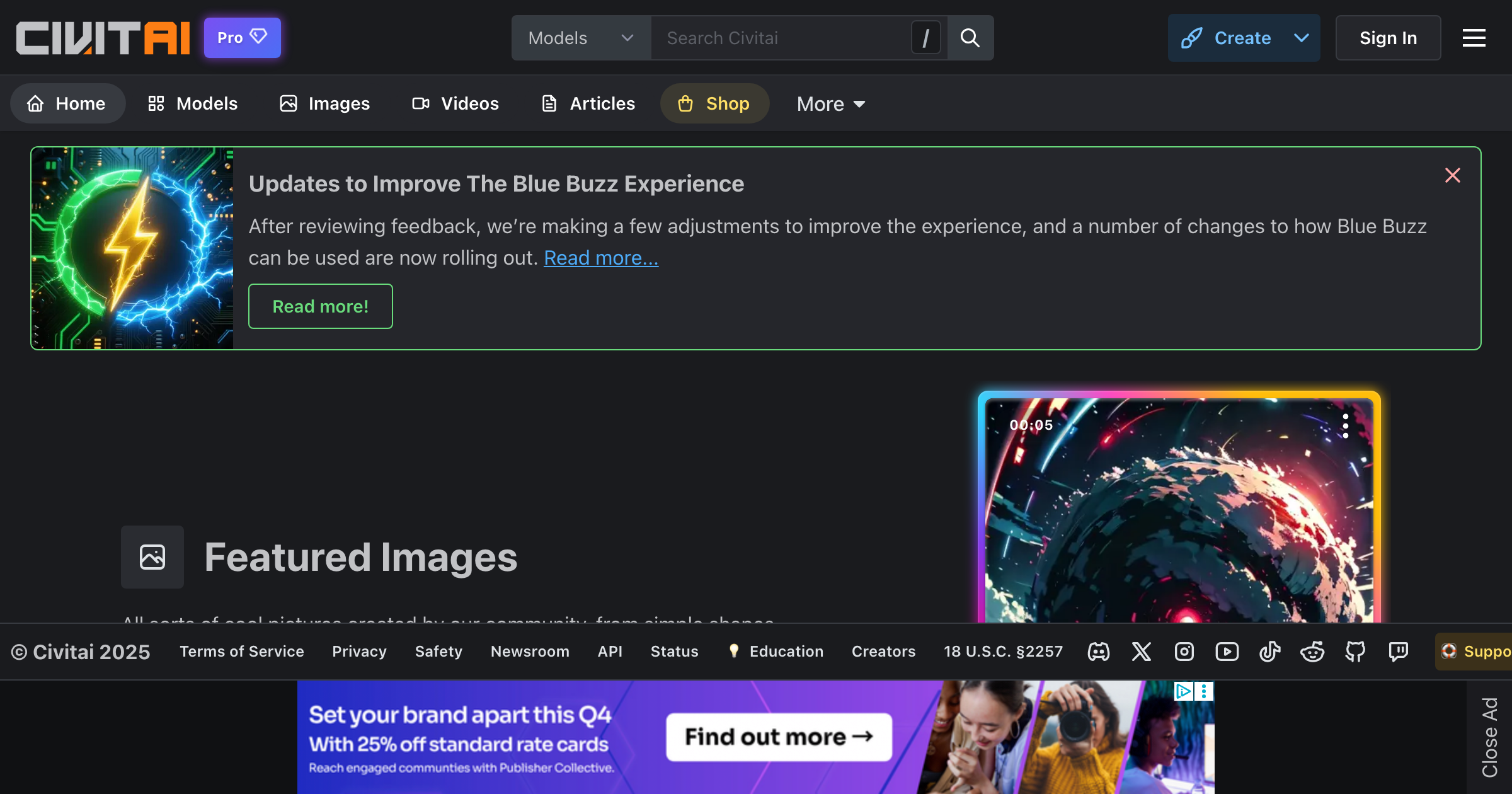Open the Videos tab
Image resolution: width=1512 pixels, height=794 pixels.
pyautogui.click(x=455, y=103)
